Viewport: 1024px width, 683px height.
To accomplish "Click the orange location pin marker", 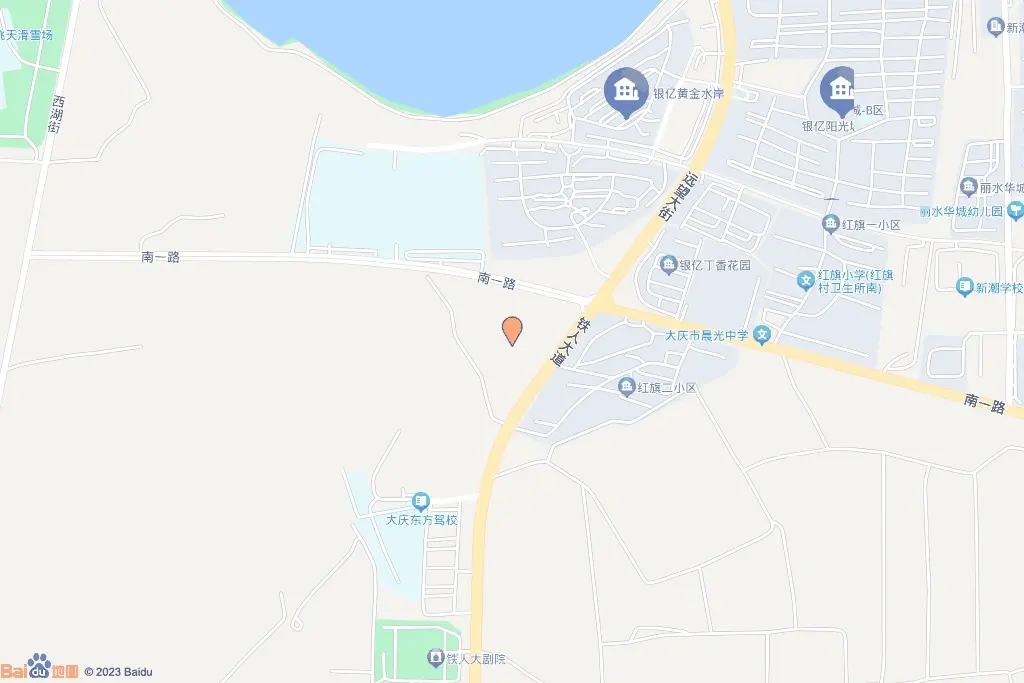I will 512,330.
